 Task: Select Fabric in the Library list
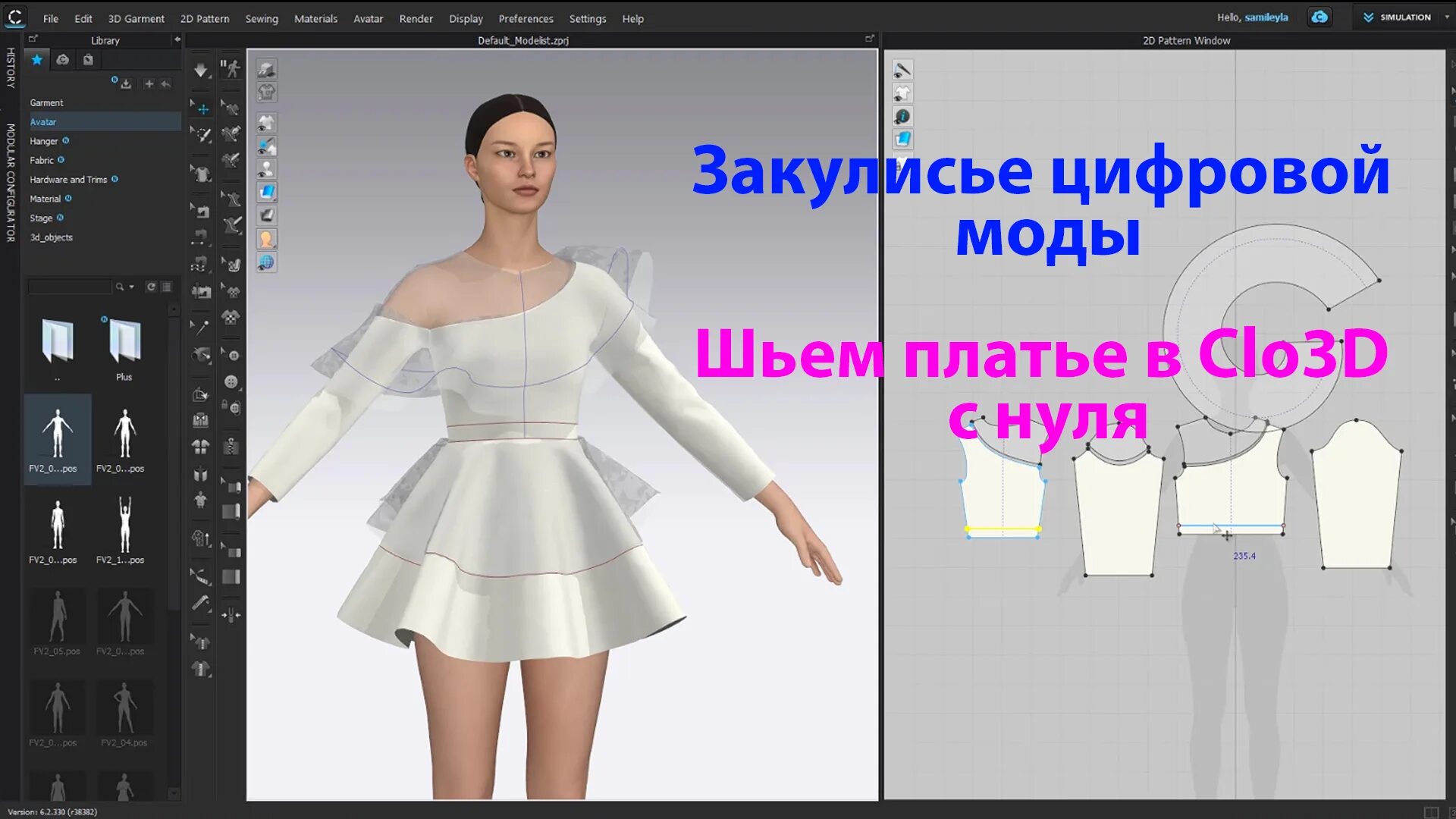point(42,160)
